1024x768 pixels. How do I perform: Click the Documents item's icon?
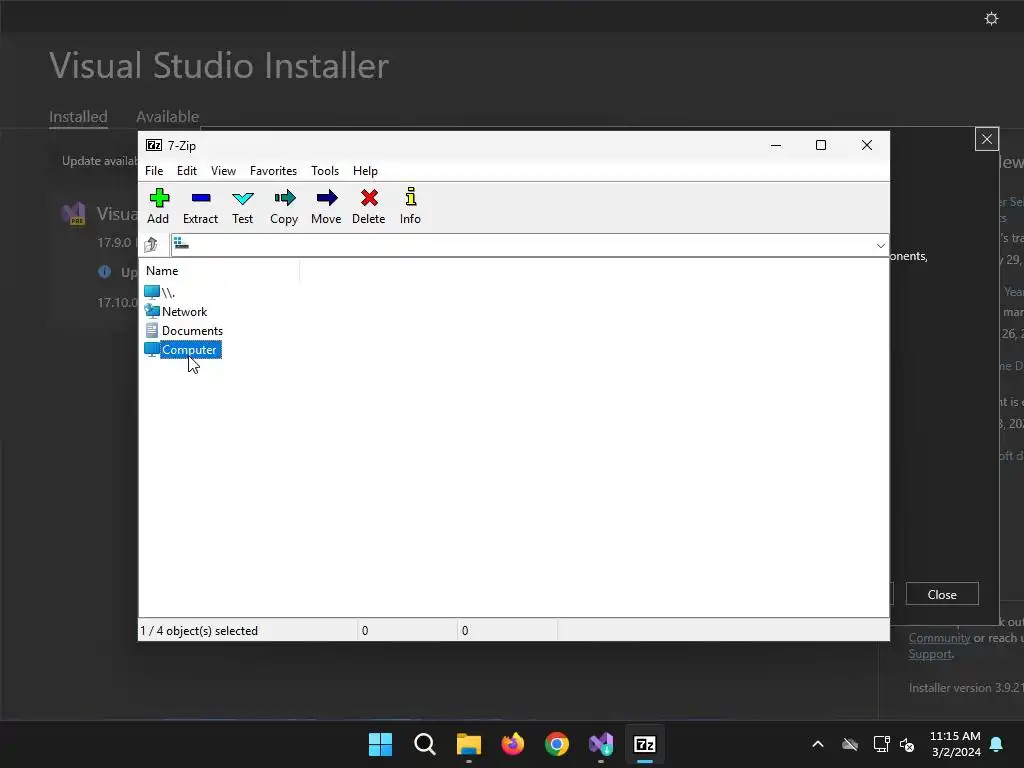(152, 330)
